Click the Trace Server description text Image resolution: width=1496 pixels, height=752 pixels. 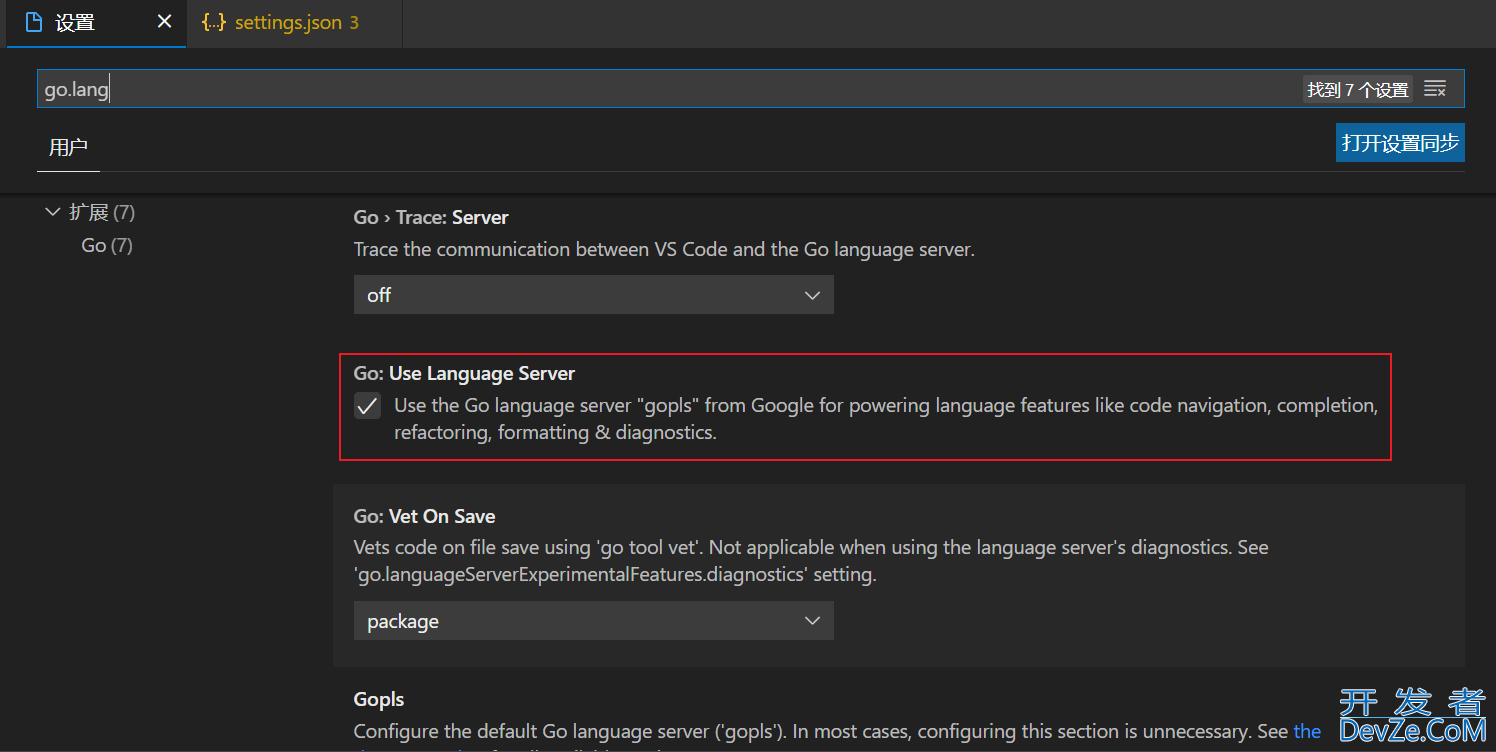tap(664, 249)
